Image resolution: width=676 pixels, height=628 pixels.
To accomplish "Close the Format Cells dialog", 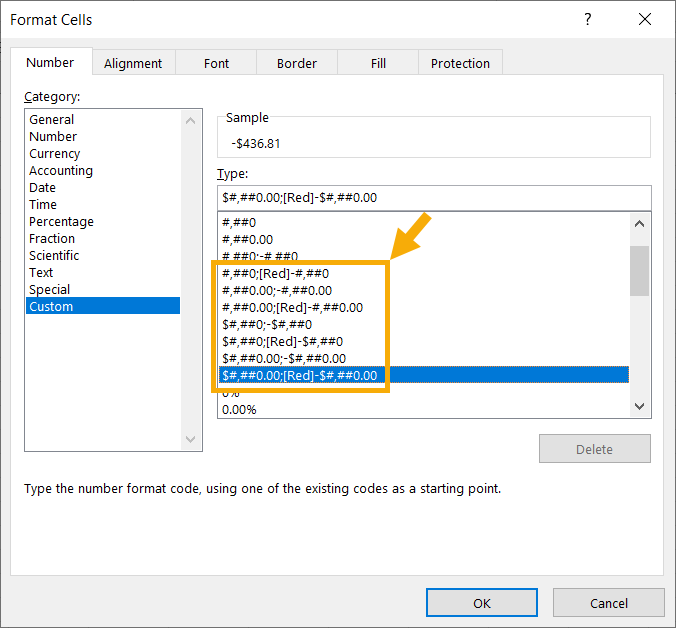I will tap(643, 20).
